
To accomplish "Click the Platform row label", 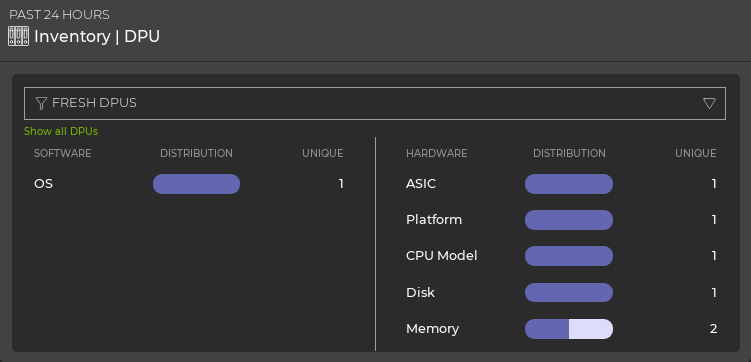I will coord(434,220).
